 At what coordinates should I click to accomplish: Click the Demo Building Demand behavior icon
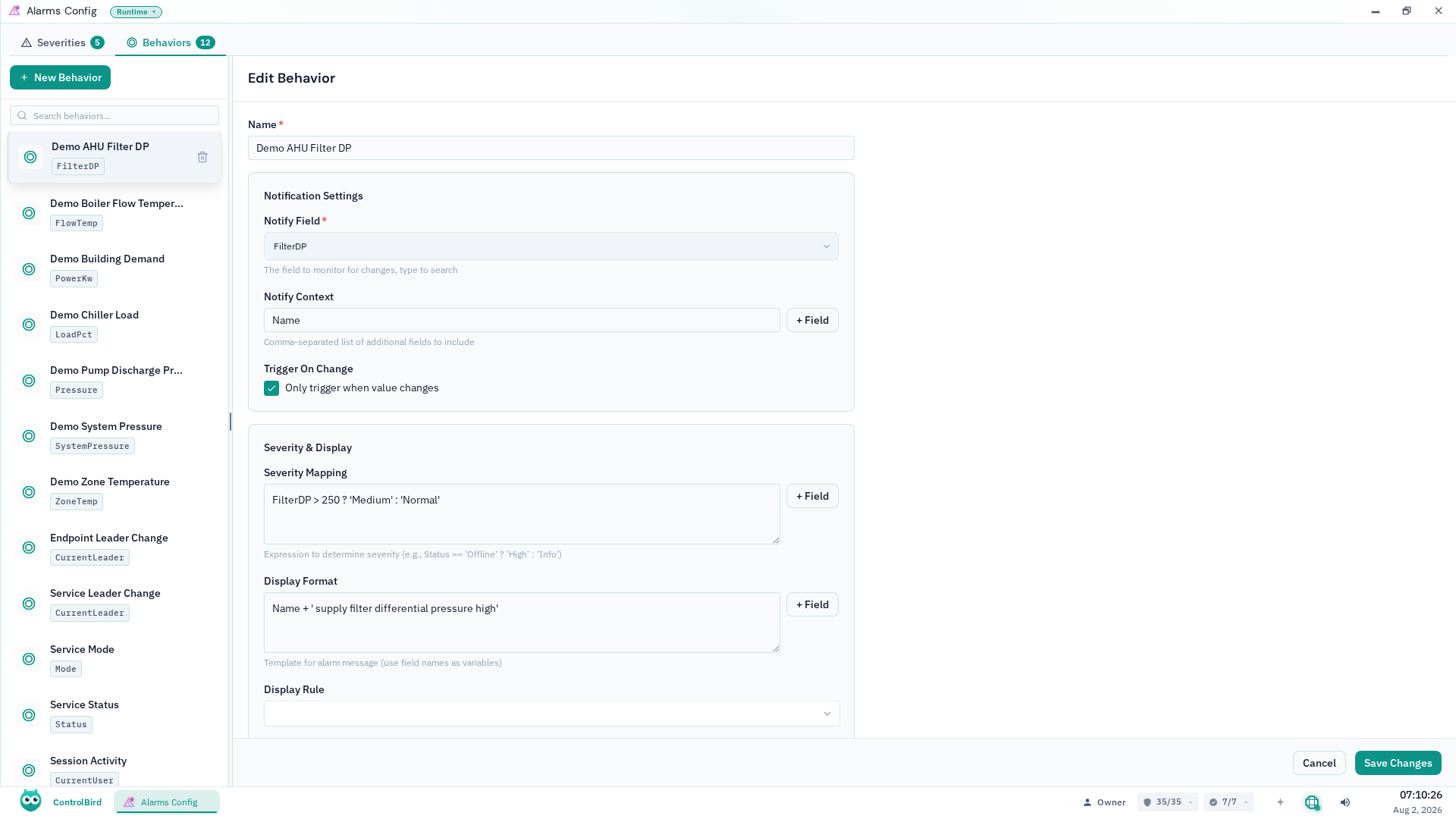click(29, 269)
